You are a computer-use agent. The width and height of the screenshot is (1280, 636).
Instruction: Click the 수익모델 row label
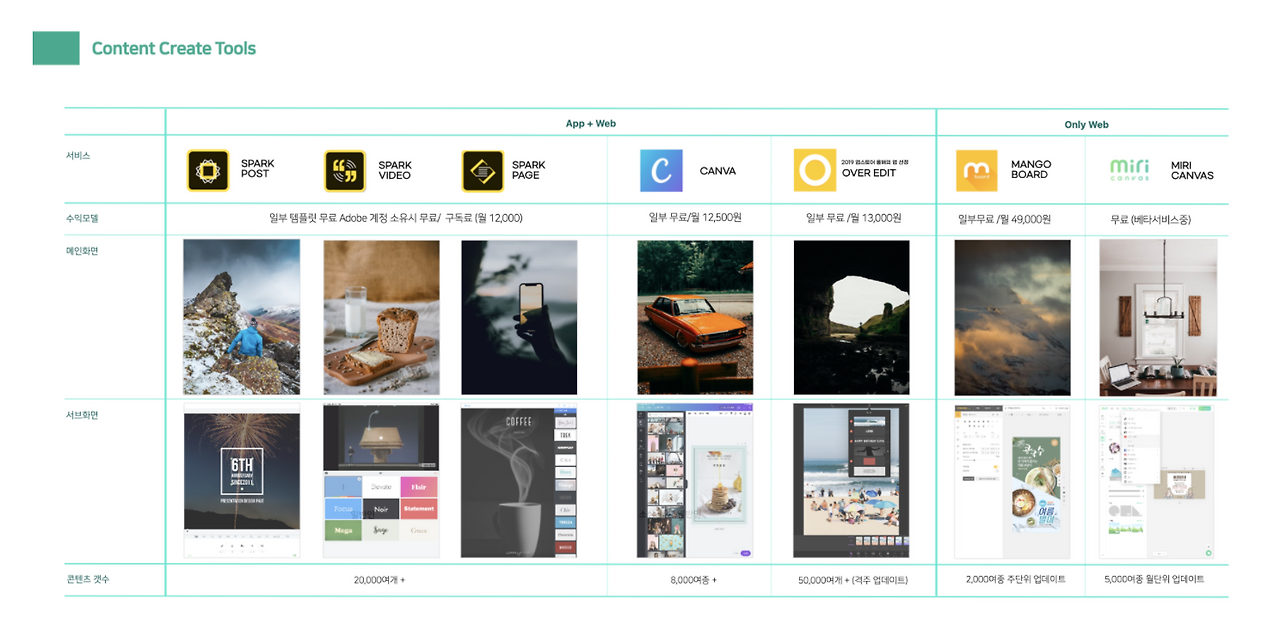click(82, 217)
